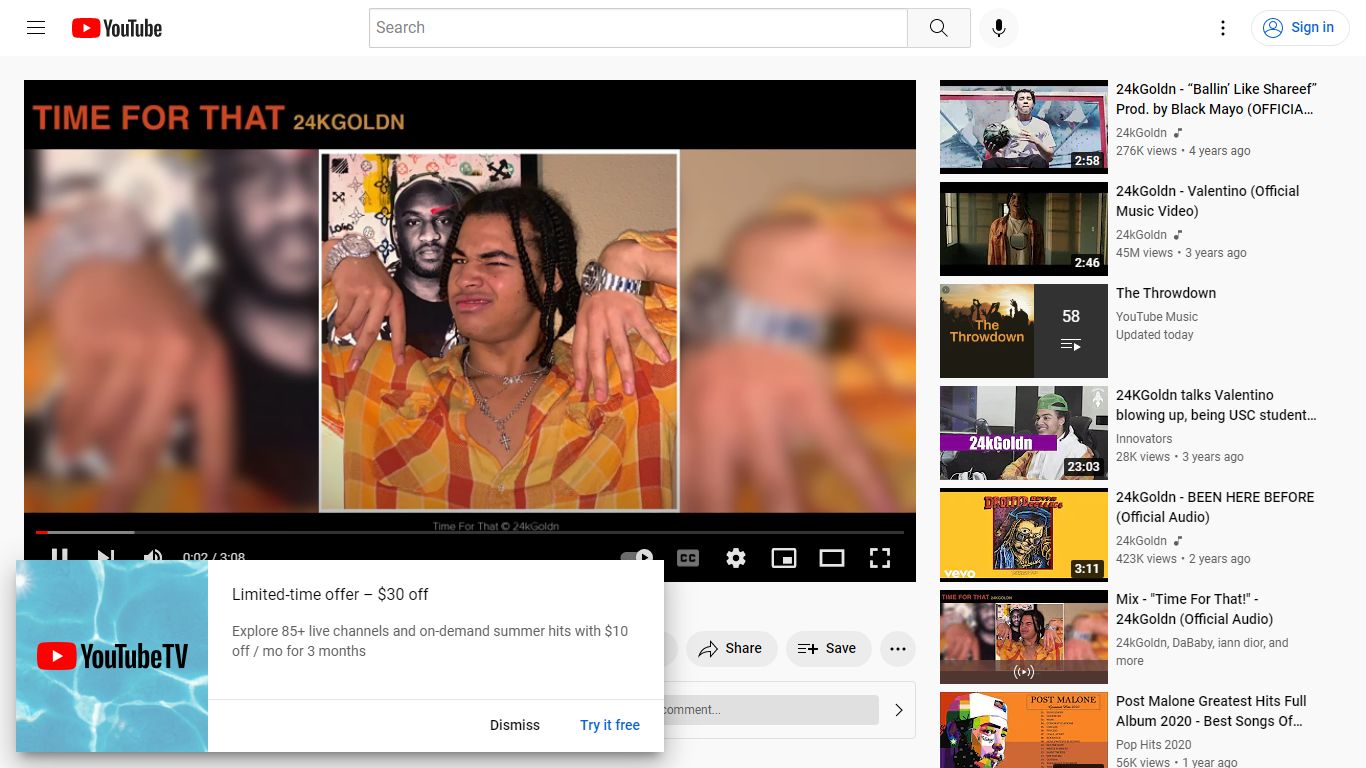This screenshot has height=768, width=1366.
Task: Click the "28K views" text
Action: tap(1143, 457)
